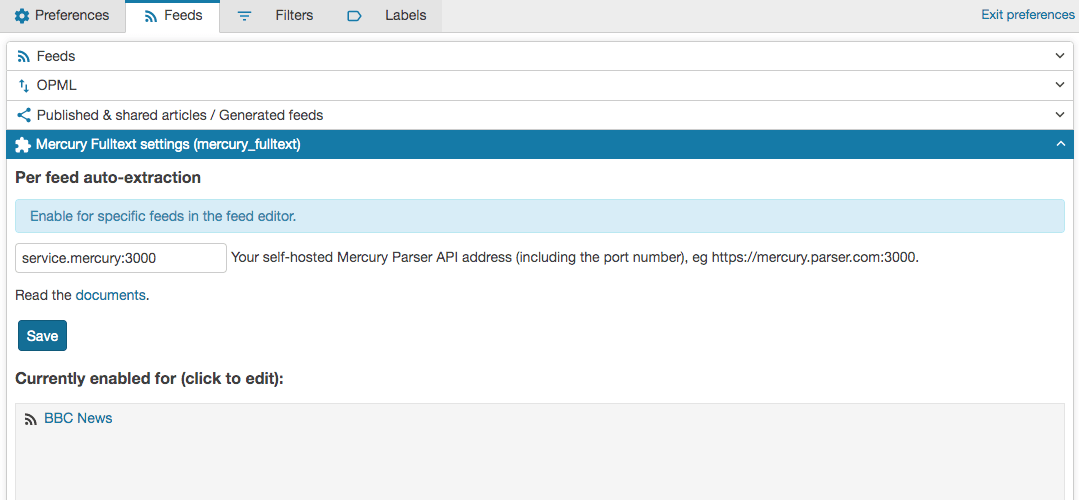
Task: Expand the OPML panel chevron
Action: pyautogui.click(x=1060, y=85)
